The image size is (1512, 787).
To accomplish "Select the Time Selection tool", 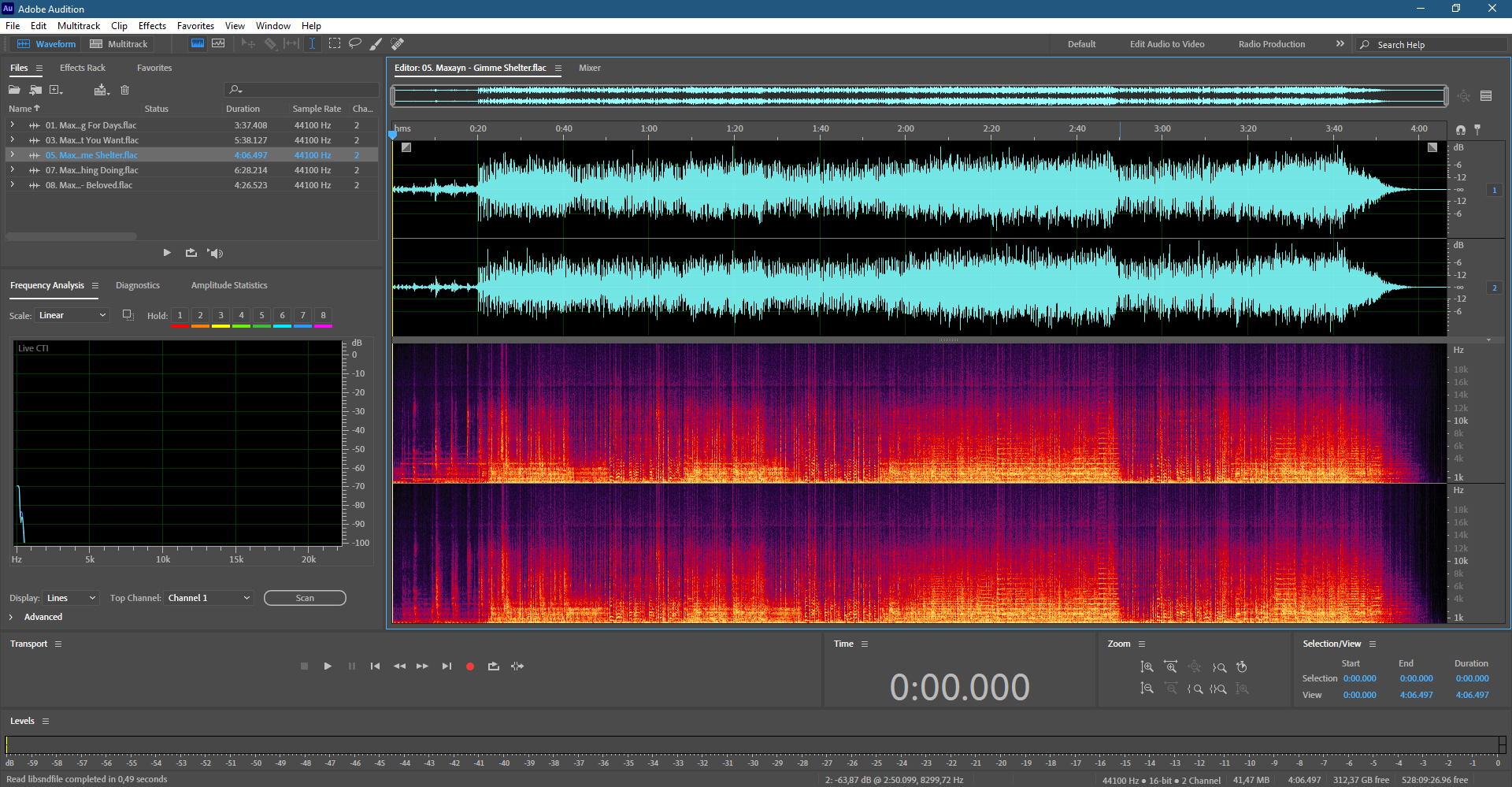I will point(312,44).
